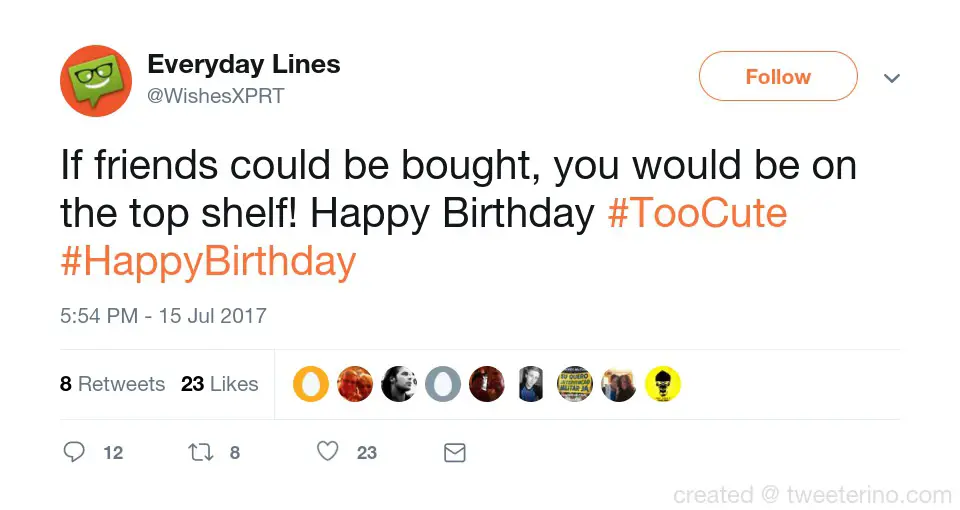The image size is (960, 510).
Task: Expand the tweet options chevron menu
Action: [892, 78]
